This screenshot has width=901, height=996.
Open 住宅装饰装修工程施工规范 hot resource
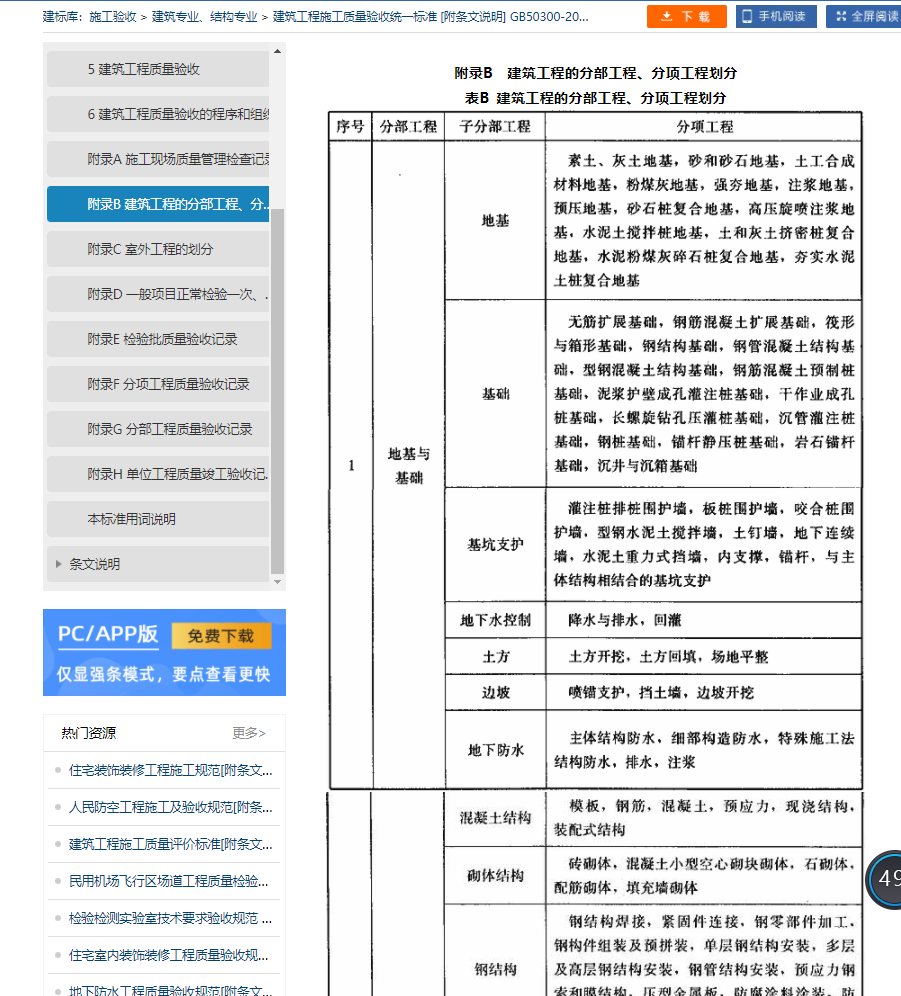170,771
